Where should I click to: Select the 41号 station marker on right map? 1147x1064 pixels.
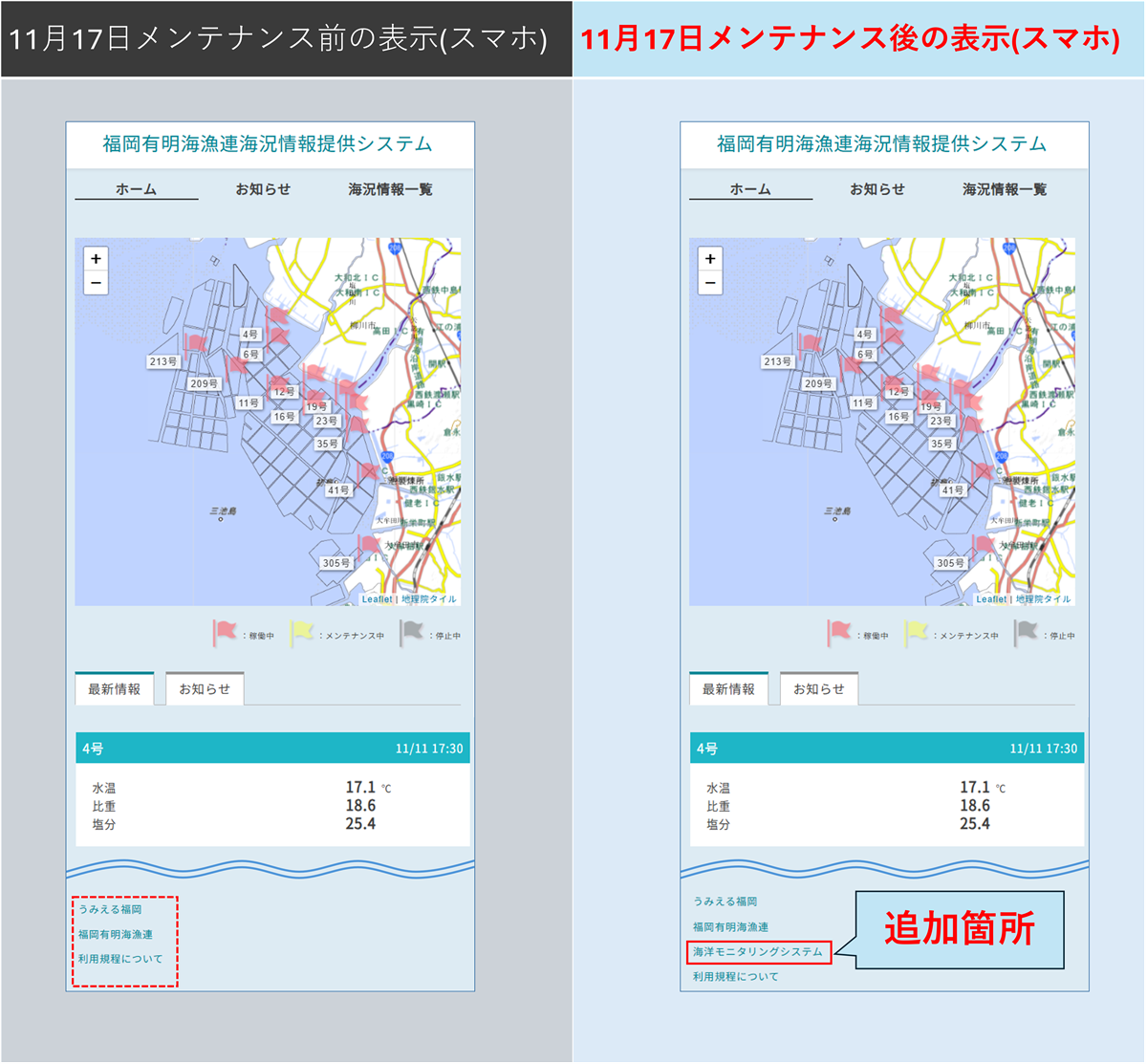[952, 489]
